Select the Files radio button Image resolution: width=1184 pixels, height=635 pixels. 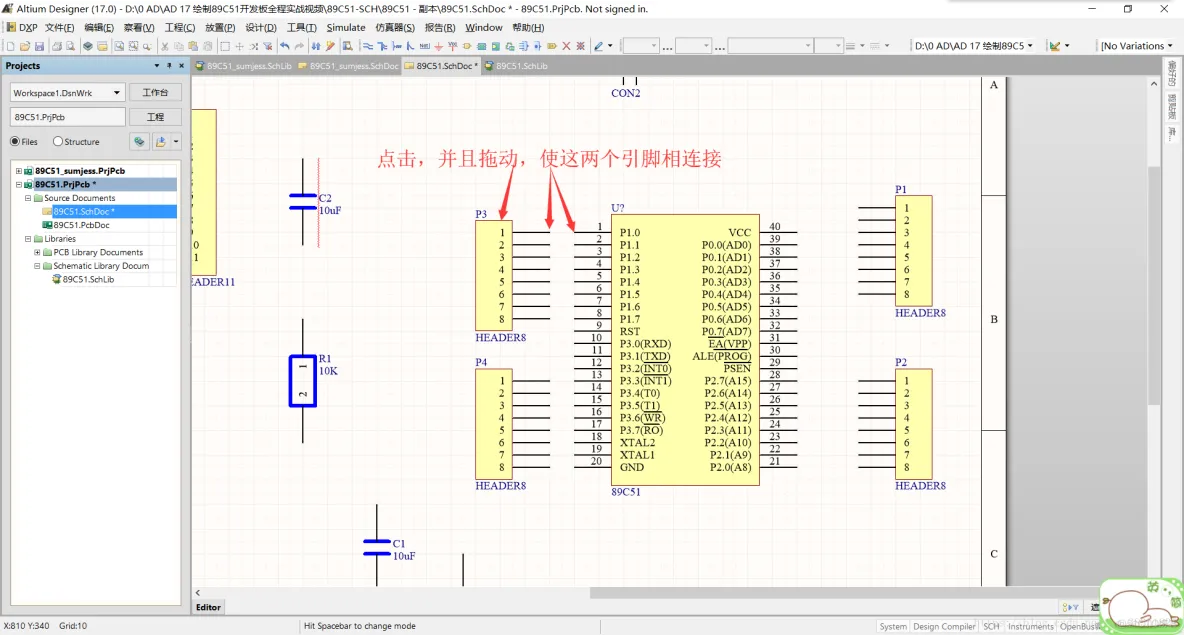click(15, 141)
